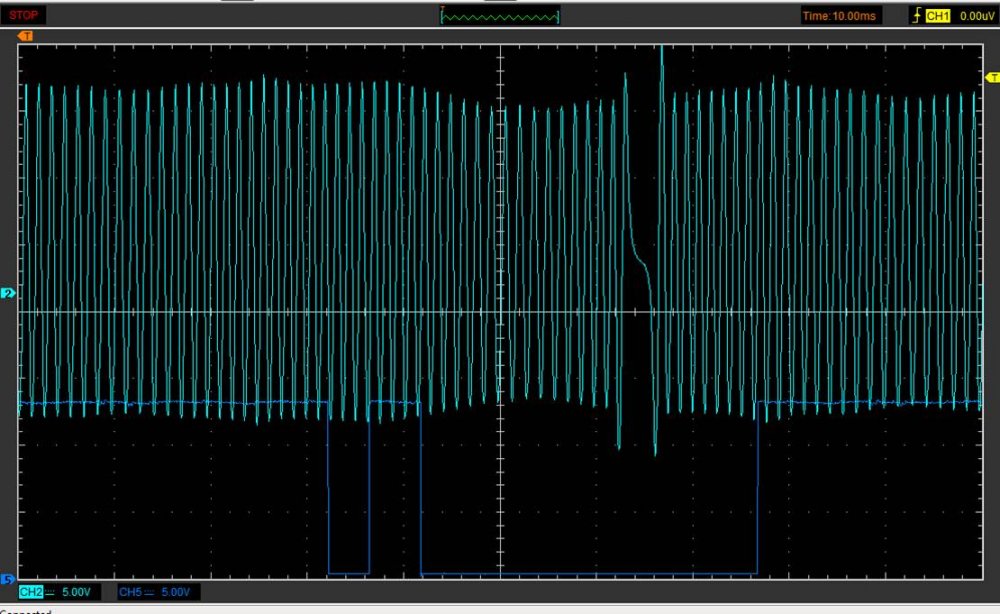Viewport: 1000px width, 614px height.
Task: Click the CH2 5.00V vertical scale value
Action: click(x=77, y=593)
